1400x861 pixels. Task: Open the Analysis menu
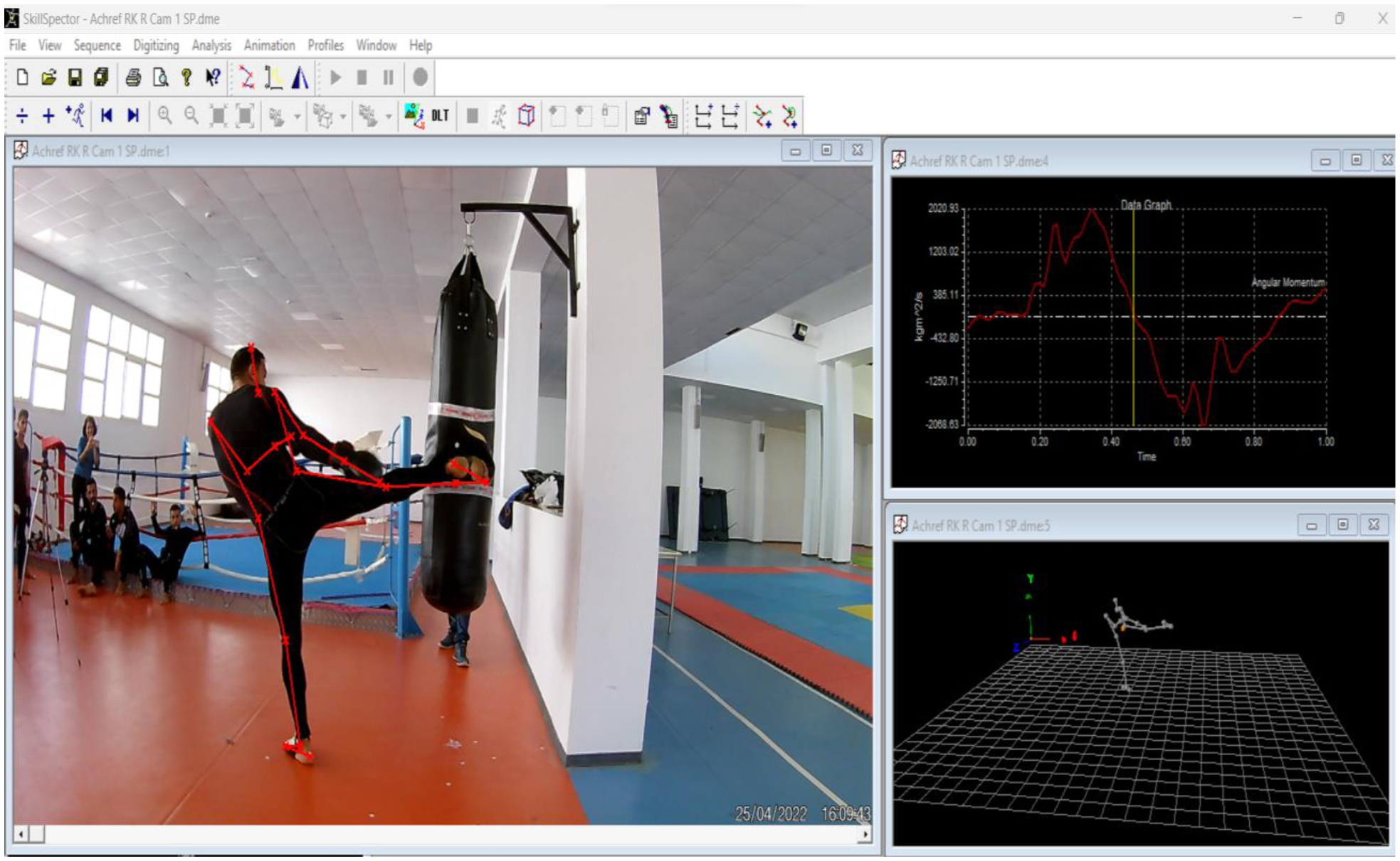211,46
